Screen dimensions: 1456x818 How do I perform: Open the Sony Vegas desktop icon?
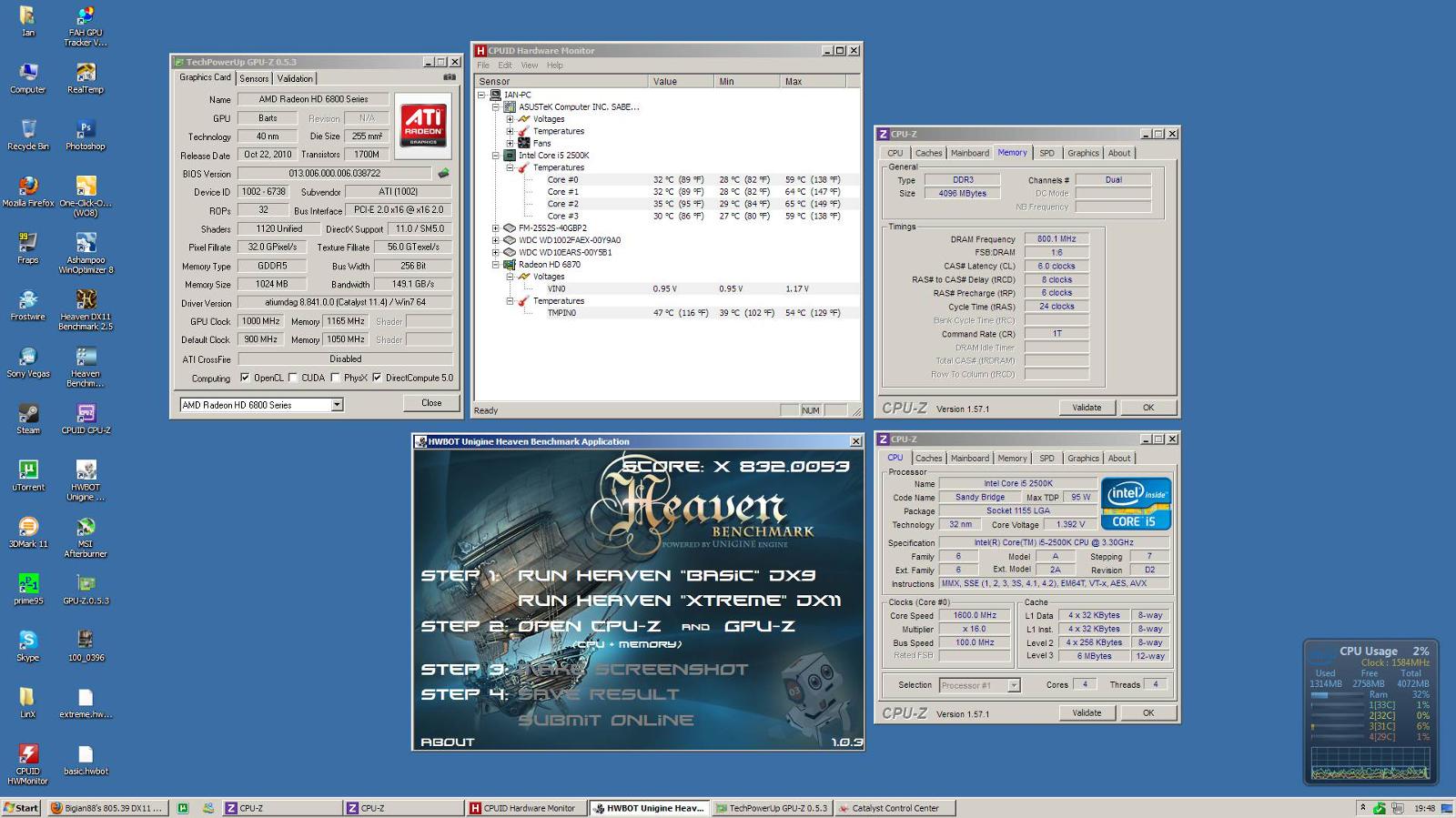[28, 361]
